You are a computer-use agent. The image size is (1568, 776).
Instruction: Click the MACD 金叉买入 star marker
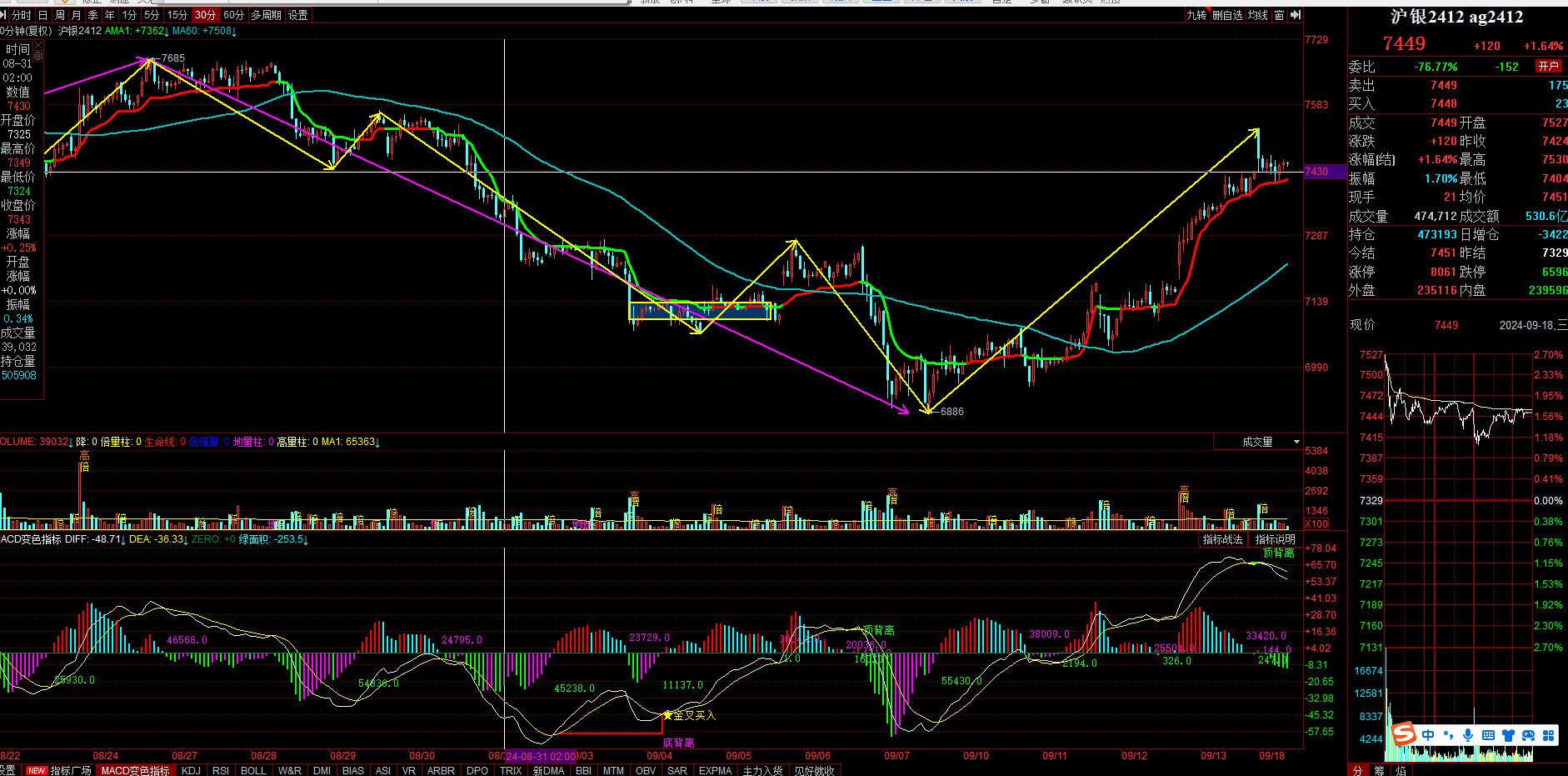pos(667,715)
